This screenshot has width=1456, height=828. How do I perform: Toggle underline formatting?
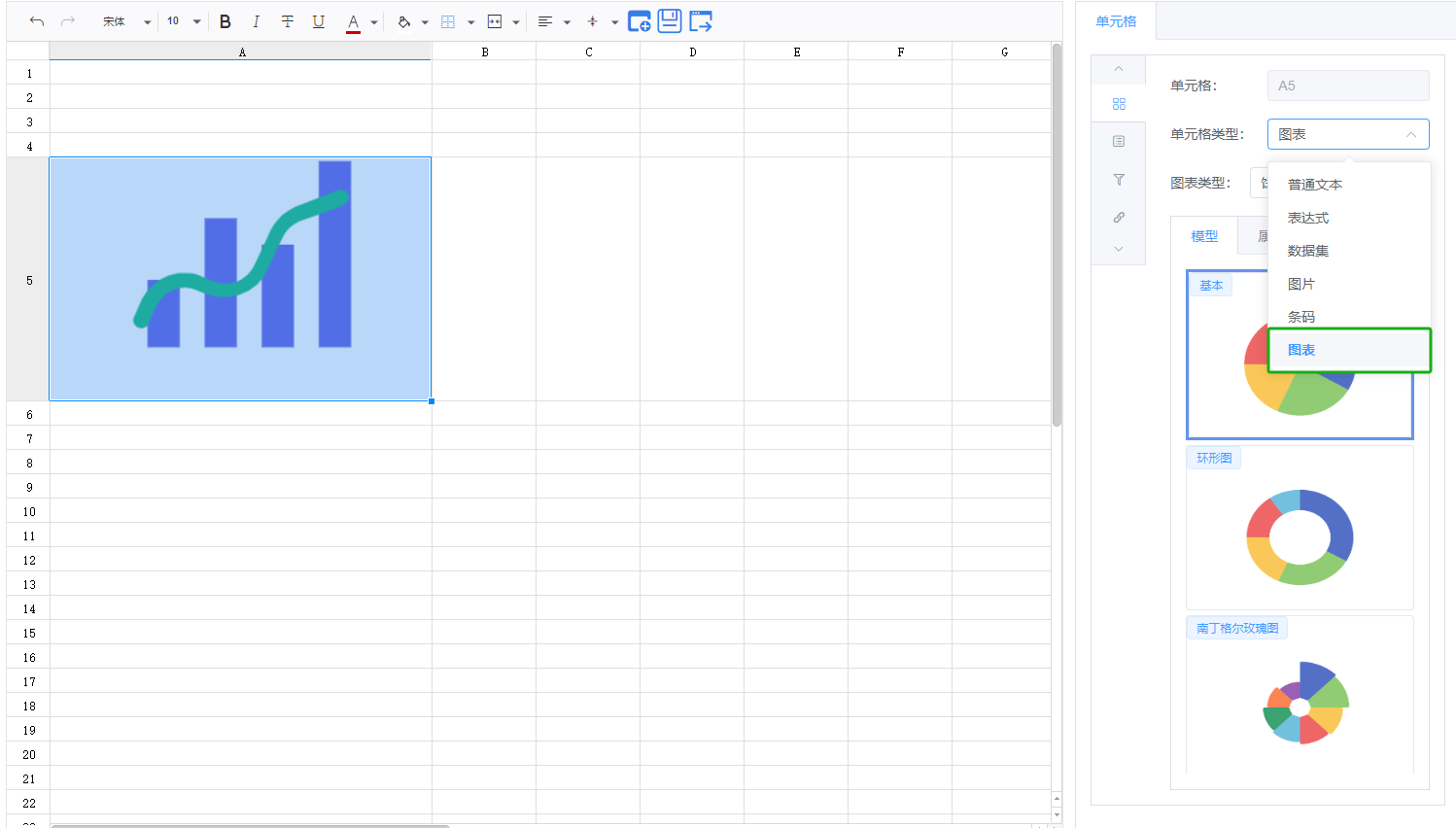pos(318,21)
